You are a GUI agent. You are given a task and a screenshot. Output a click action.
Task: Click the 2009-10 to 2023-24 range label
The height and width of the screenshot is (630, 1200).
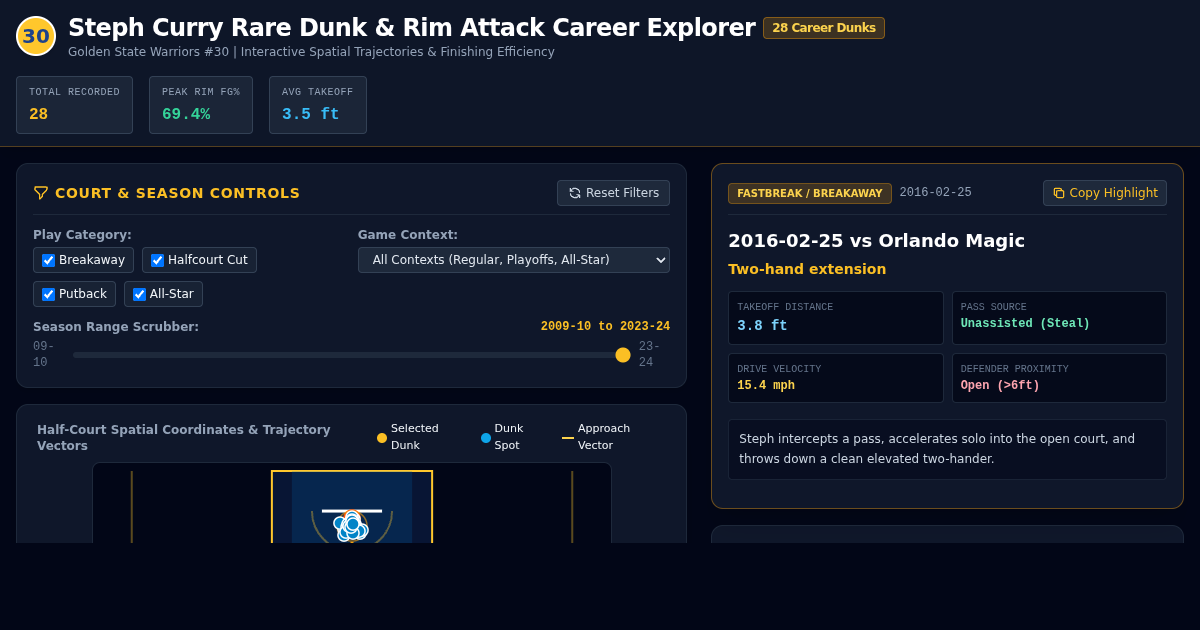click(605, 327)
